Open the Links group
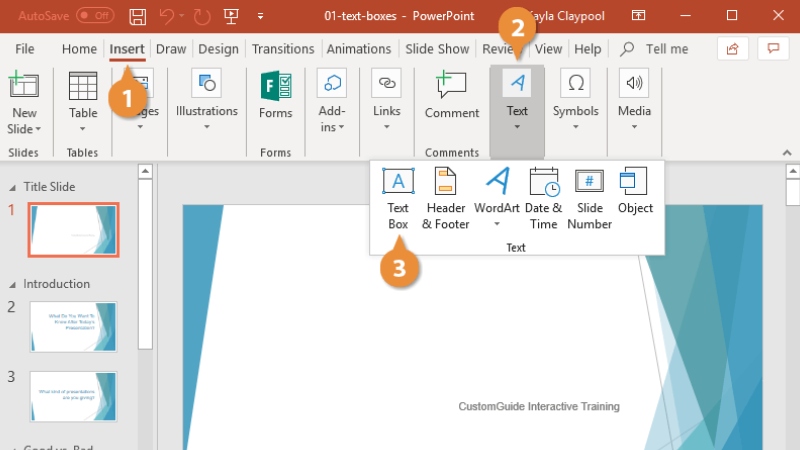The image size is (800, 450). pos(387,99)
